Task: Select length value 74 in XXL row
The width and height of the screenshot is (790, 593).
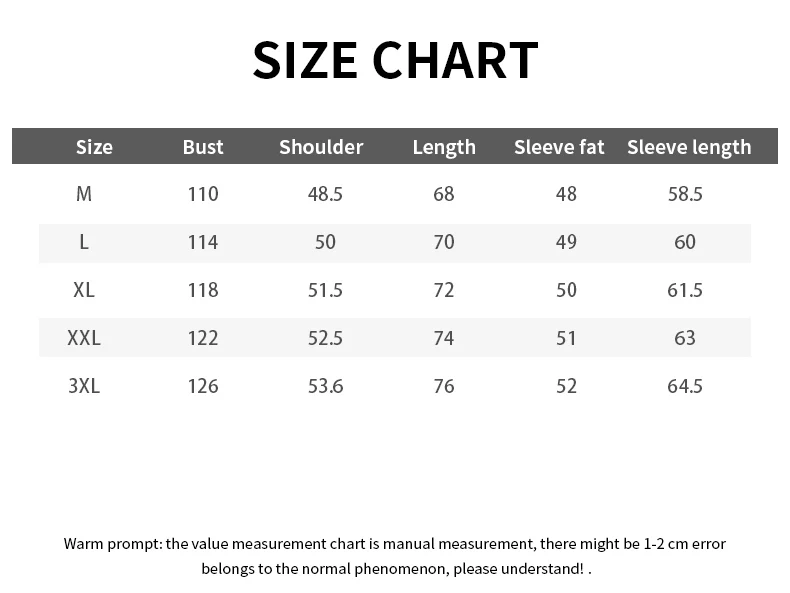Action: pos(444,338)
